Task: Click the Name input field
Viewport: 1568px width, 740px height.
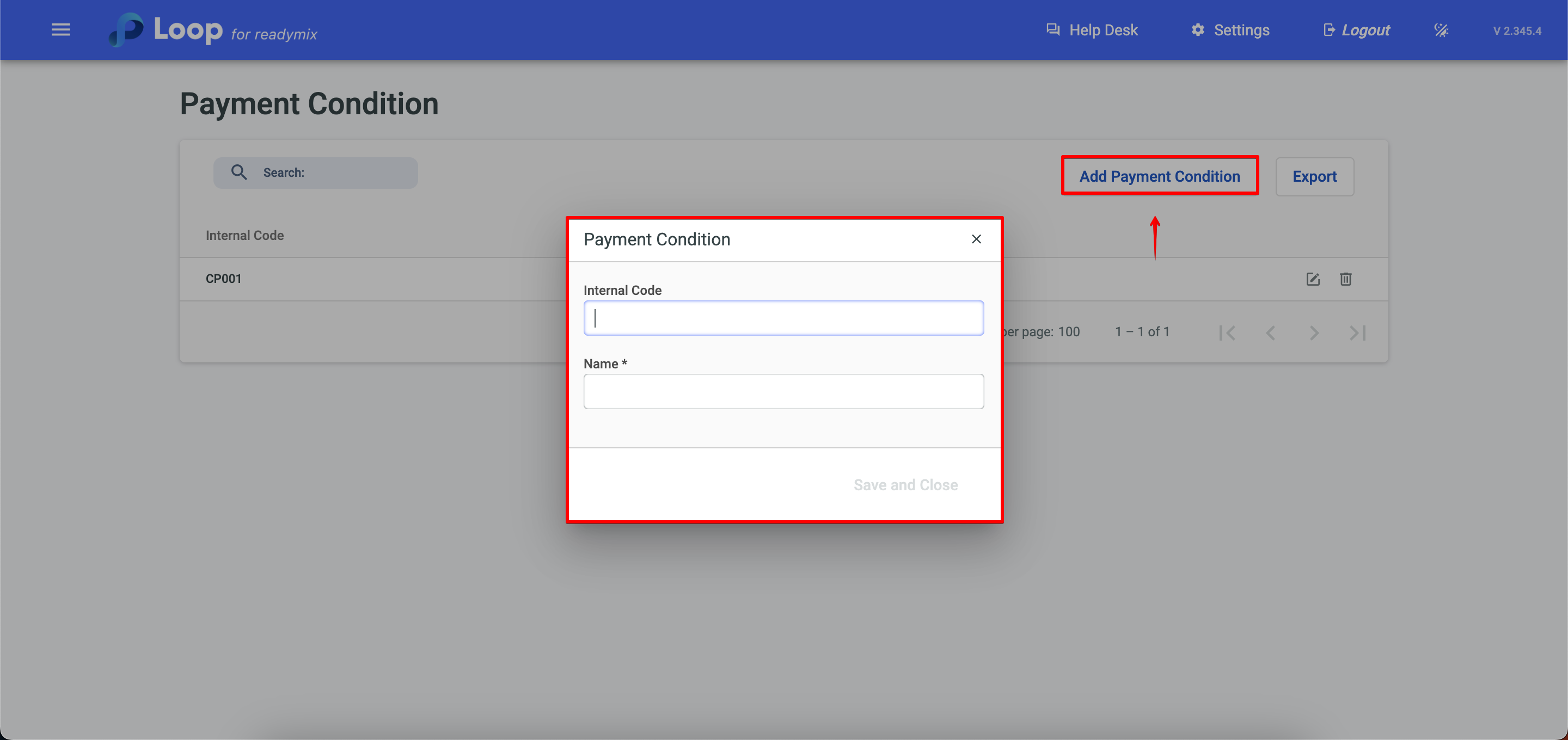Action: coord(783,391)
